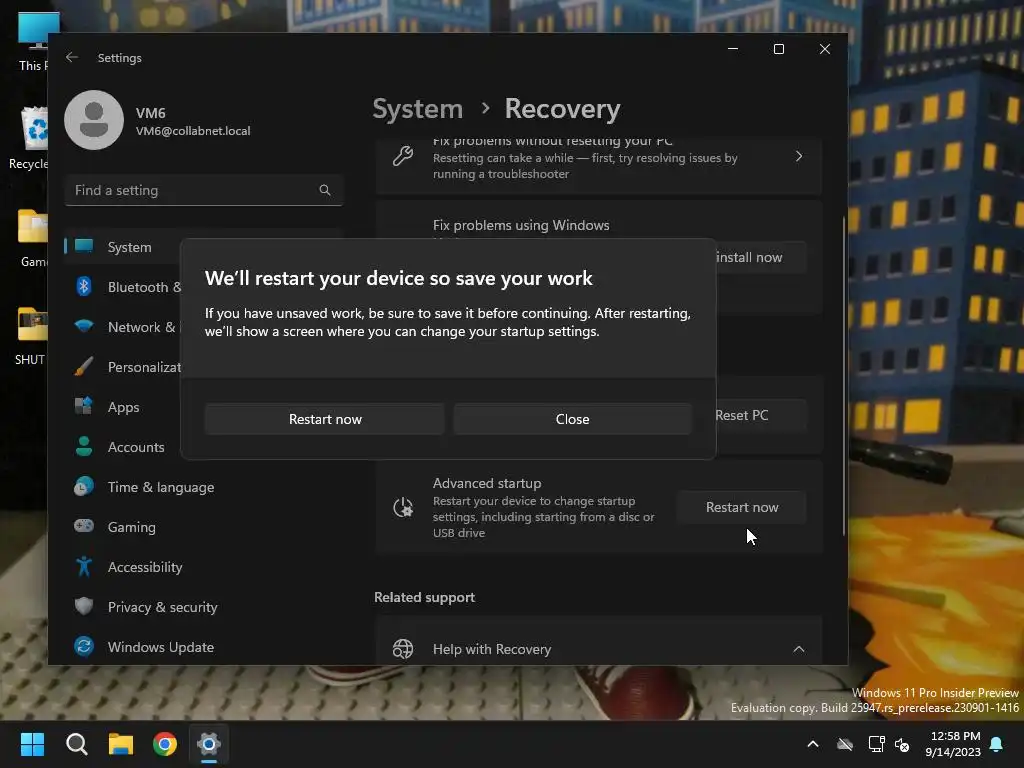Click System in the breadcrumb header
The image size is (1024, 768).
(x=417, y=109)
